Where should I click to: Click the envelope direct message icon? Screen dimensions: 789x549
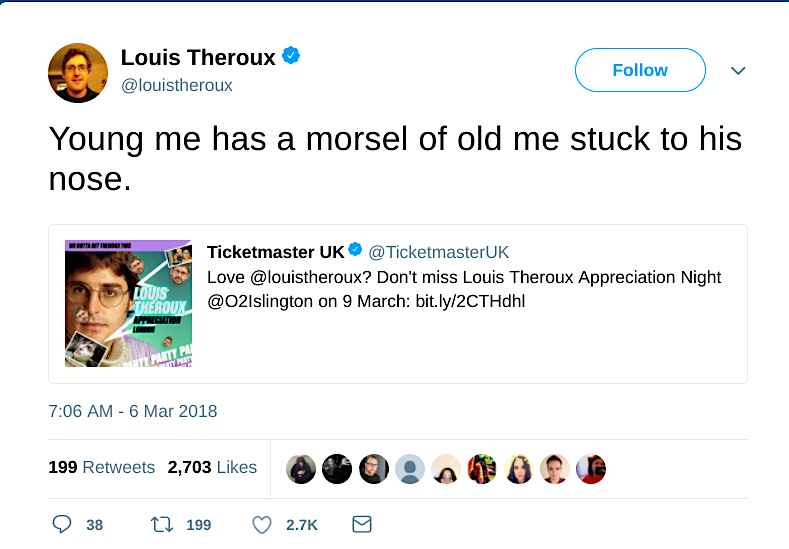(362, 524)
